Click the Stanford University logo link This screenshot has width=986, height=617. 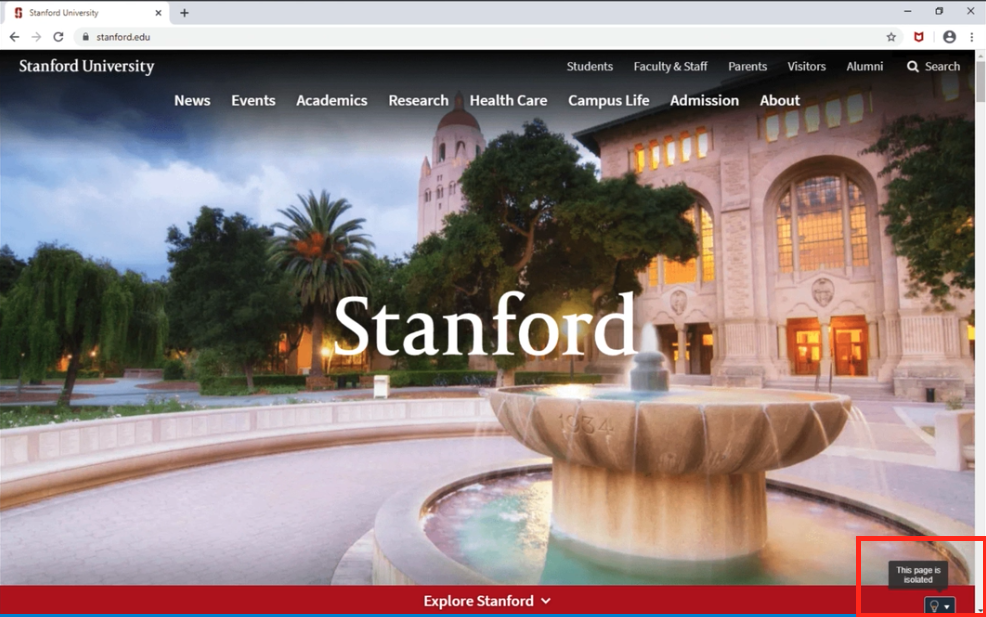point(87,67)
